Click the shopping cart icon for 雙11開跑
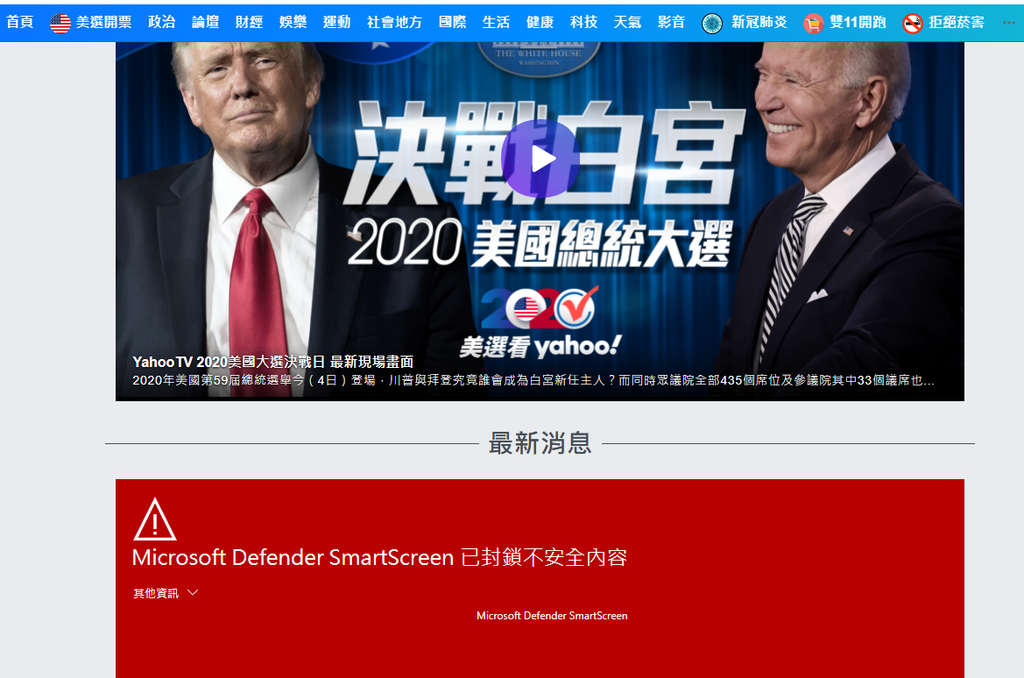Image resolution: width=1024 pixels, height=678 pixels. tap(813, 24)
